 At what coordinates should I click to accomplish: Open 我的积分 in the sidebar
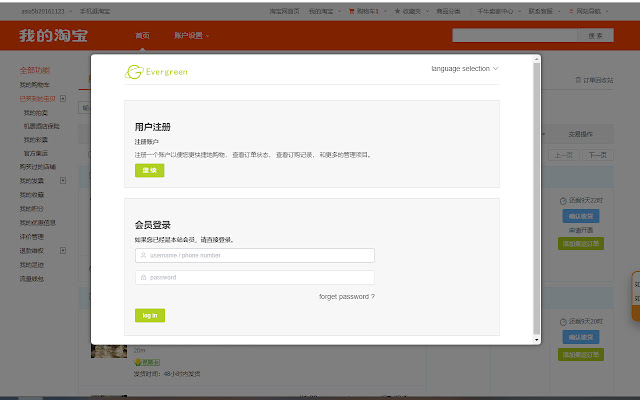[x=32, y=209]
